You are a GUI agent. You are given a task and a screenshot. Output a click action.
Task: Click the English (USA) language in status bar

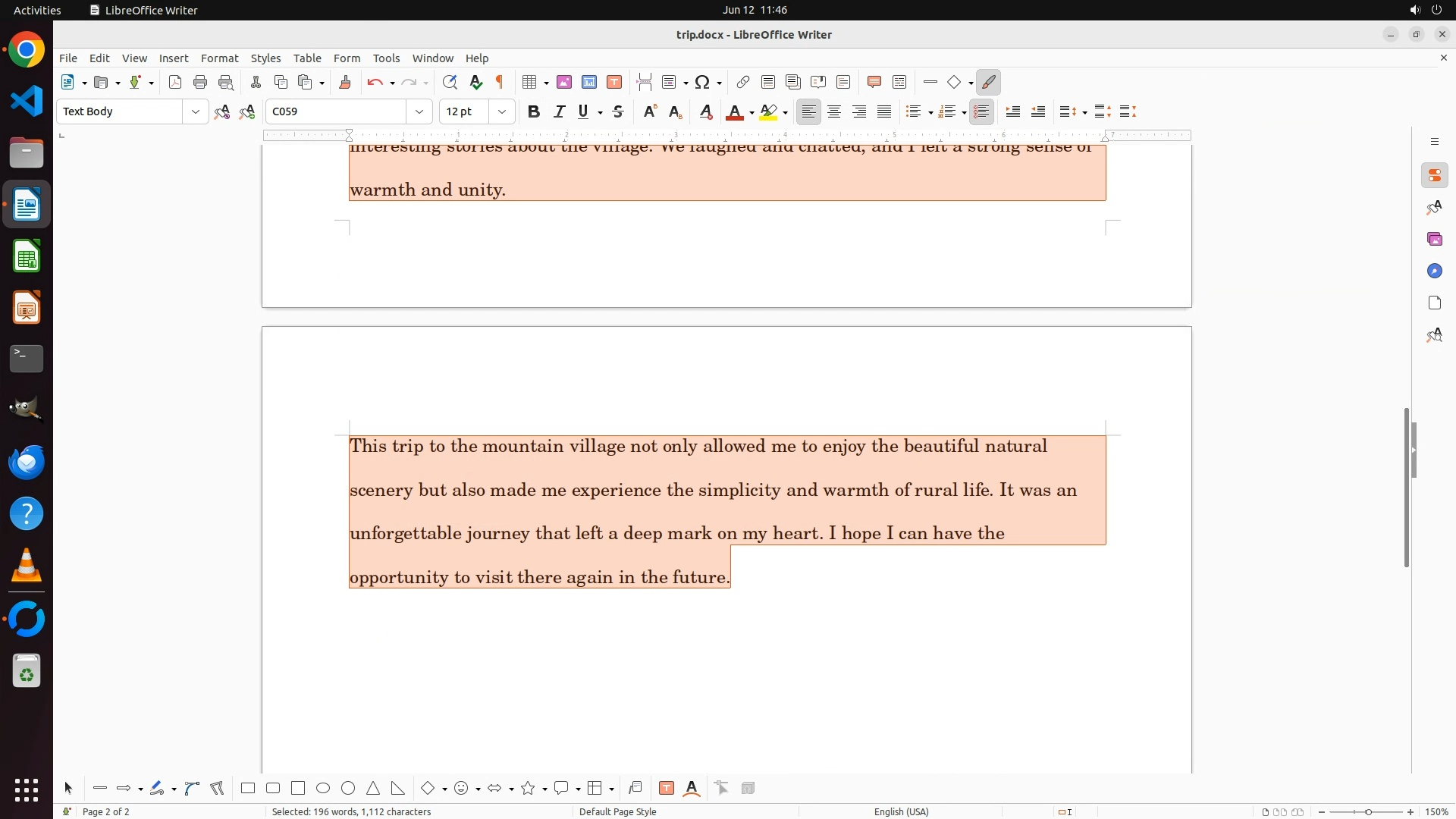coord(901,811)
